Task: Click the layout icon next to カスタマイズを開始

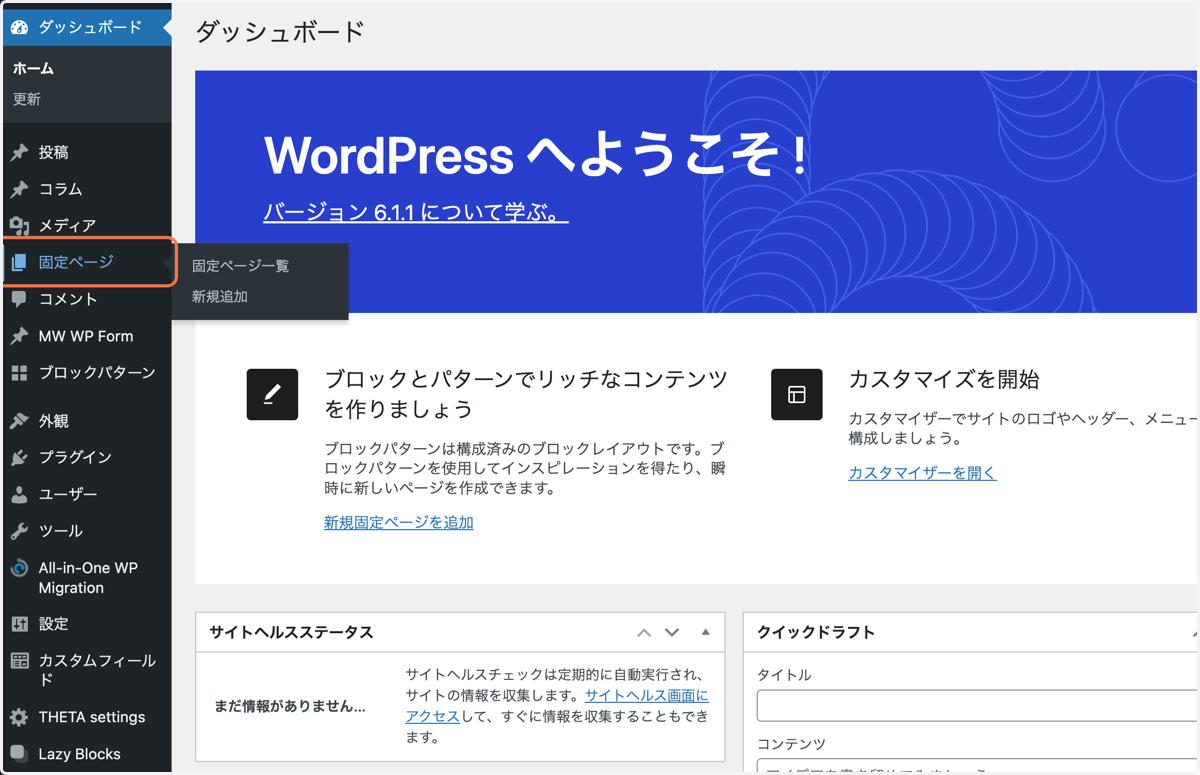Action: (x=797, y=394)
